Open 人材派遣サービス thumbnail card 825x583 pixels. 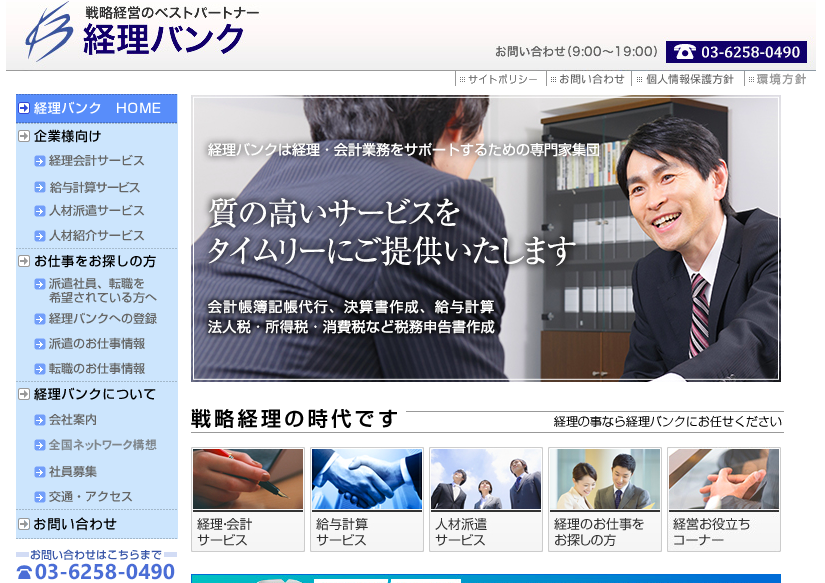coord(486,499)
